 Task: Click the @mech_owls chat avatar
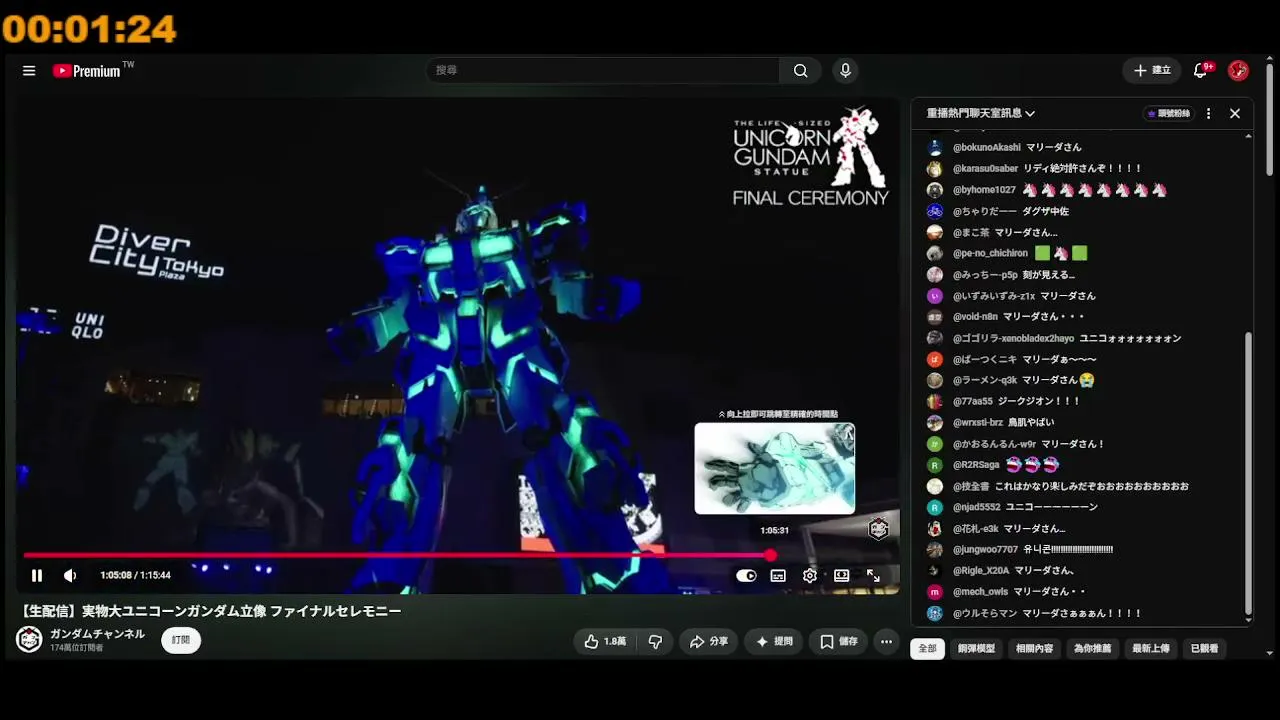click(x=935, y=592)
